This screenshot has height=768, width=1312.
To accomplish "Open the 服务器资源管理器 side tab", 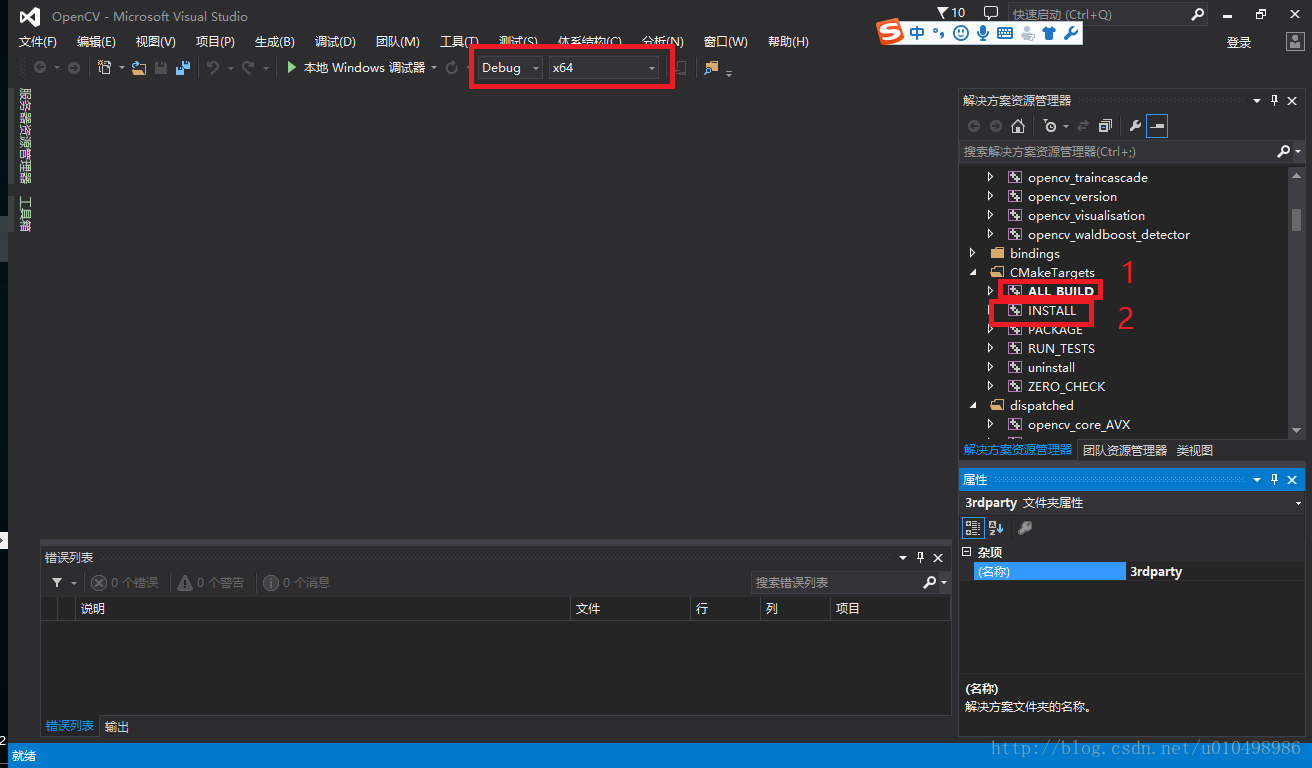I will point(25,136).
